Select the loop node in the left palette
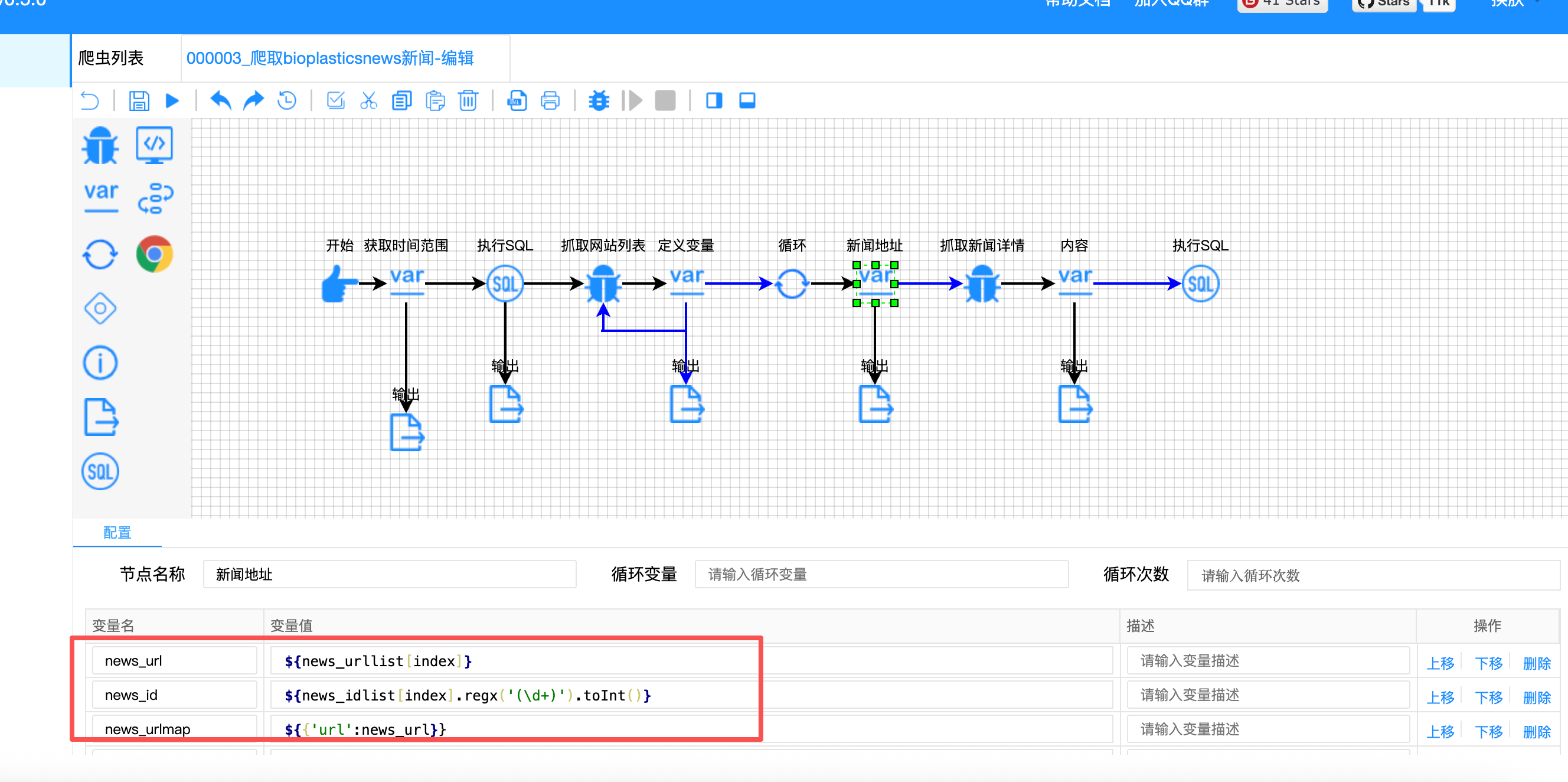 point(100,254)
